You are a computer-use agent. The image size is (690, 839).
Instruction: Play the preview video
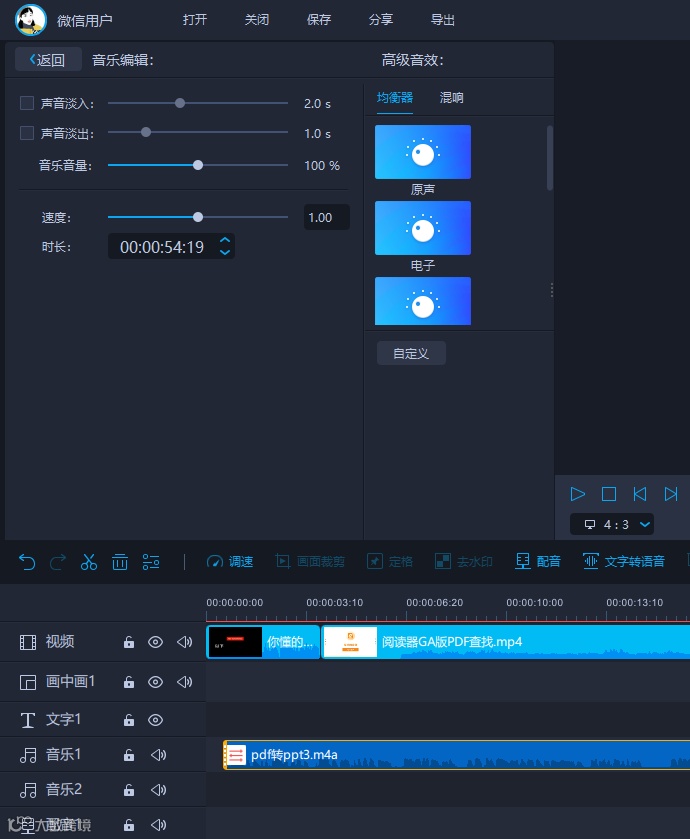click(x=578, y=494)
